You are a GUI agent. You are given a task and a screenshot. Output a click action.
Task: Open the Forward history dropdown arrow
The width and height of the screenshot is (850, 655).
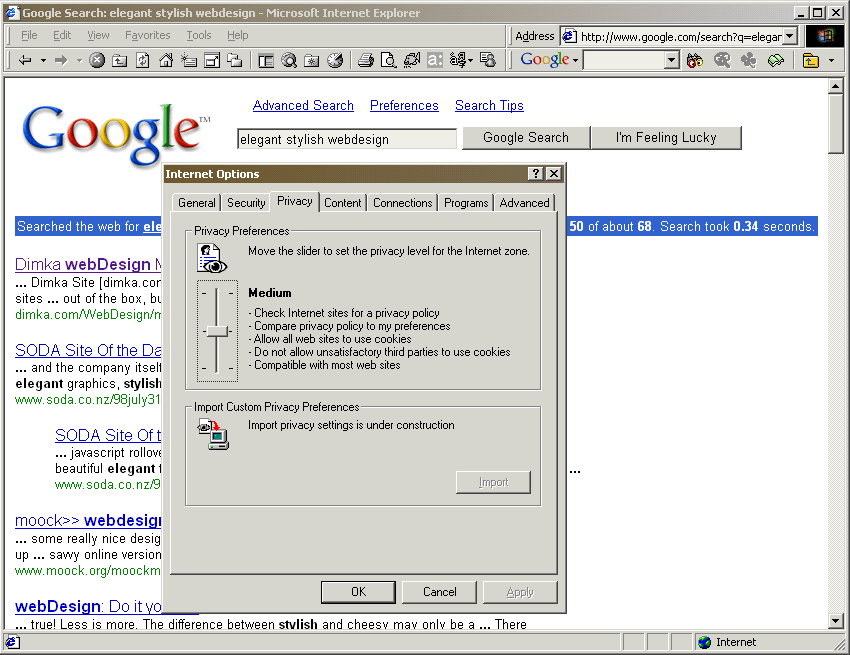[79, 60]
